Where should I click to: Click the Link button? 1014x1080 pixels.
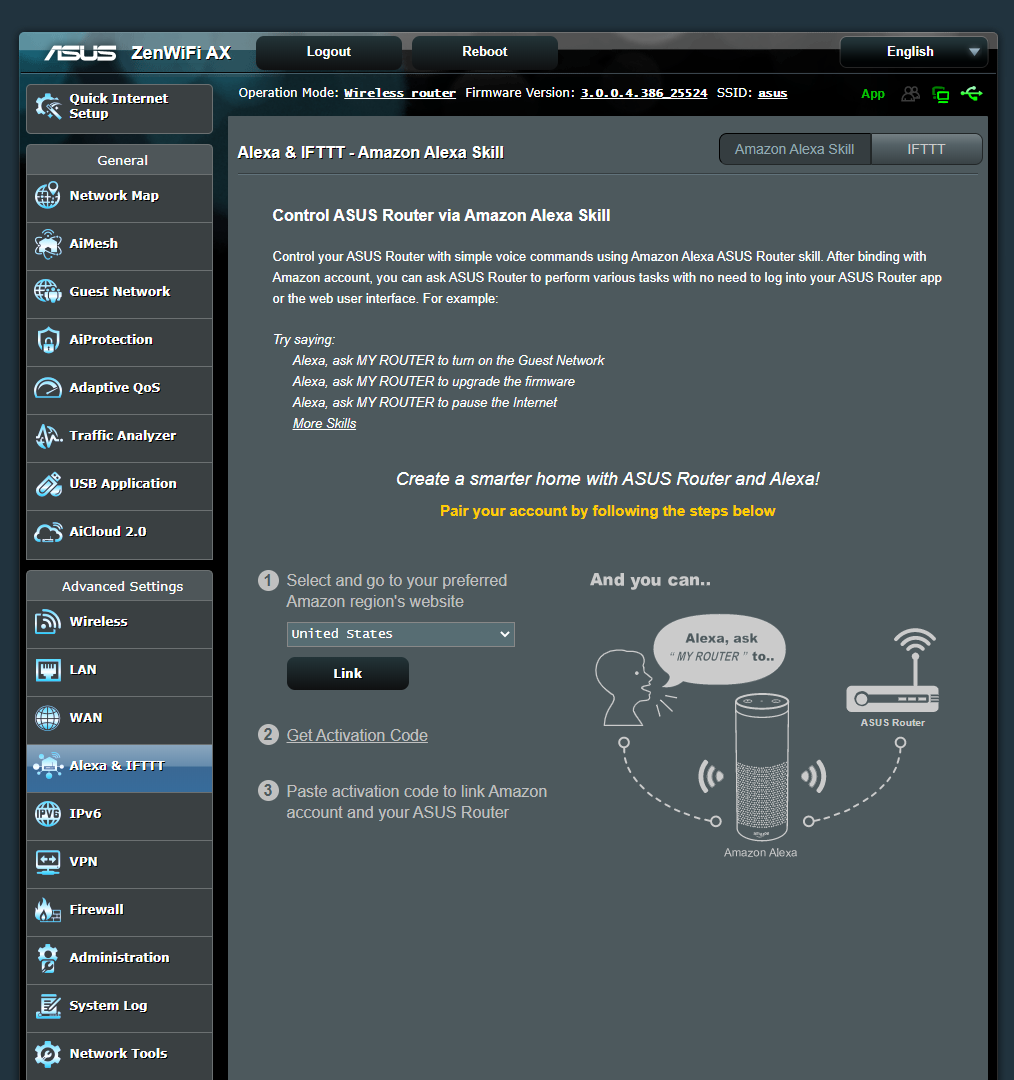[x=348, y=674]
